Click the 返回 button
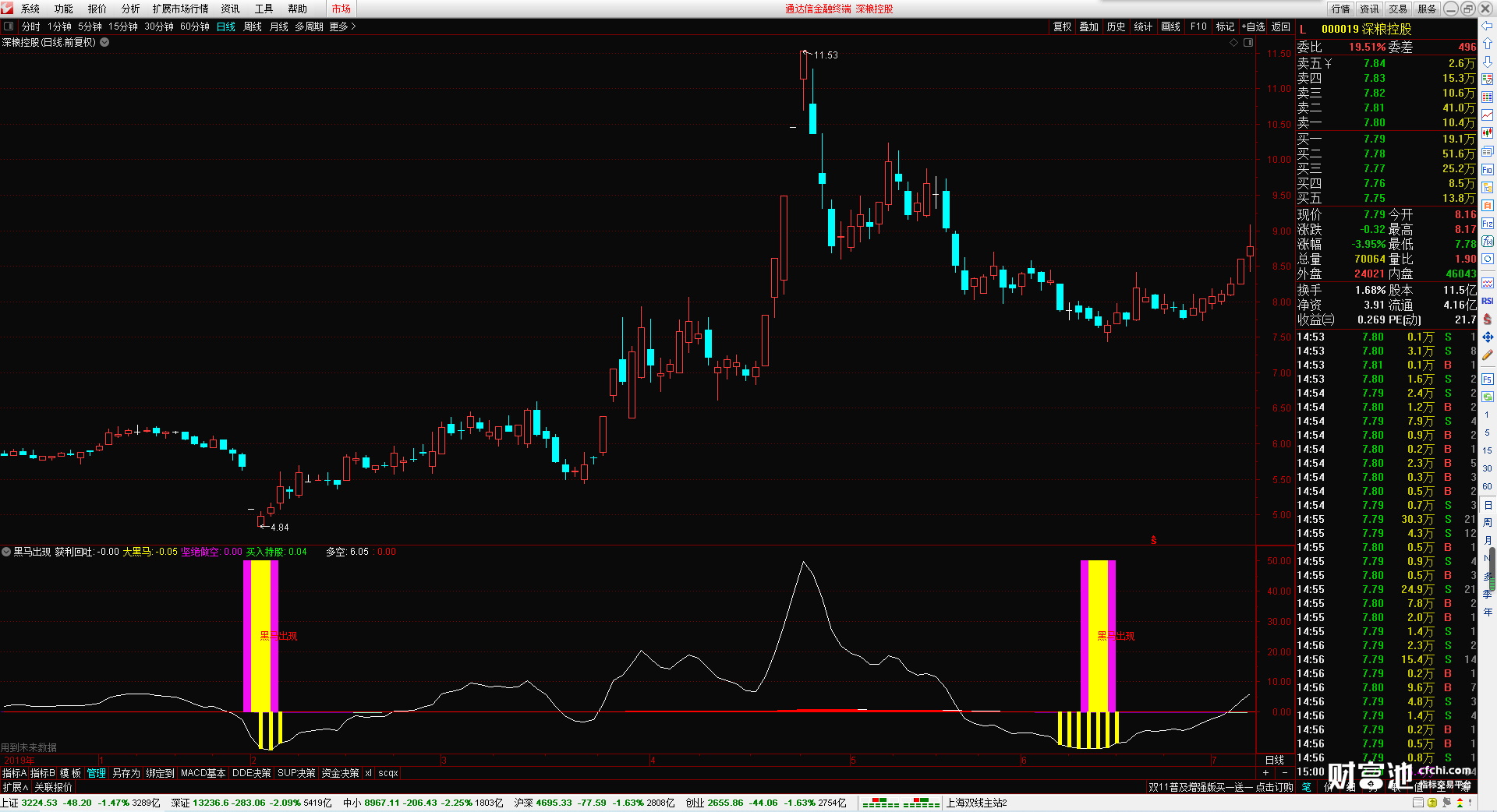The image size is (1497, 812). tap(1281, 26)
